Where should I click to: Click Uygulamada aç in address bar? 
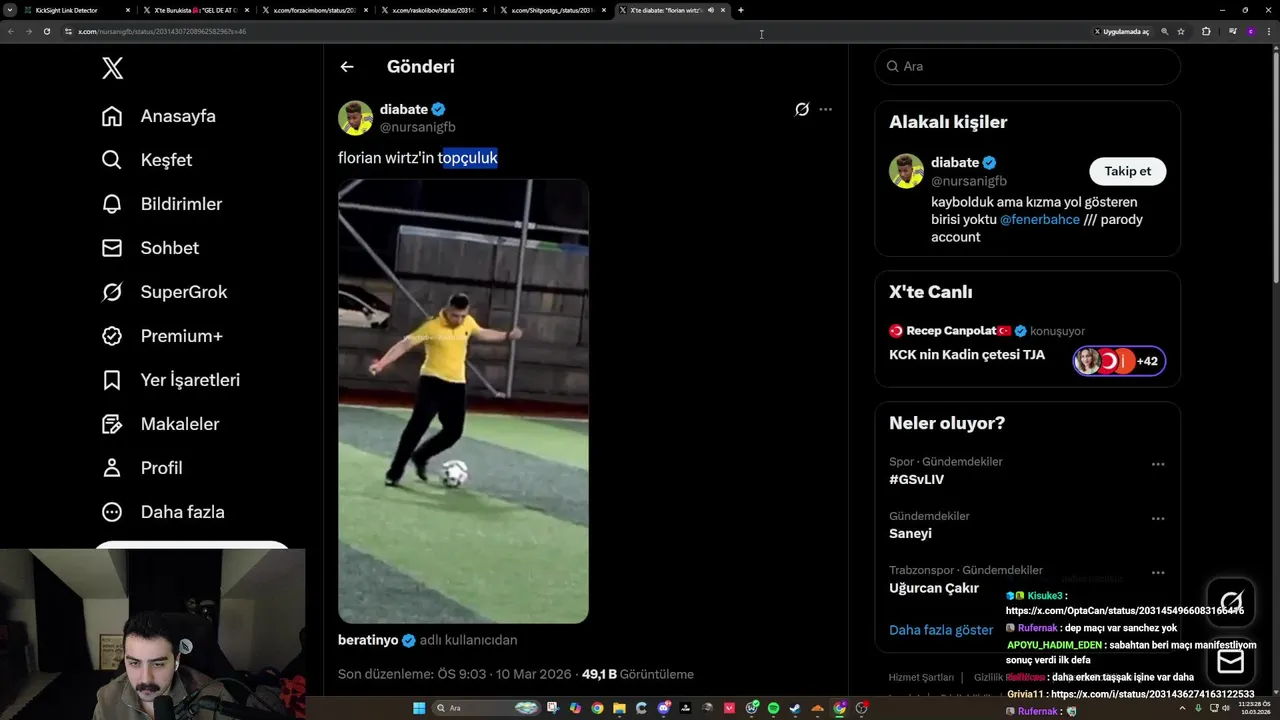(x=1121, y=31)
